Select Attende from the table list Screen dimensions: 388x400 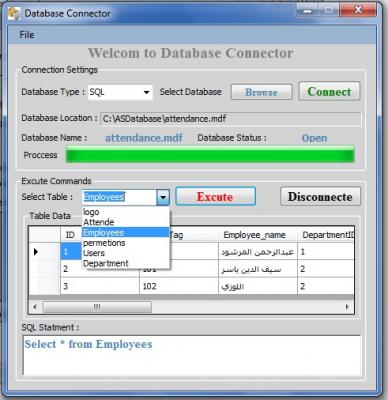click(x=126, y=222)
